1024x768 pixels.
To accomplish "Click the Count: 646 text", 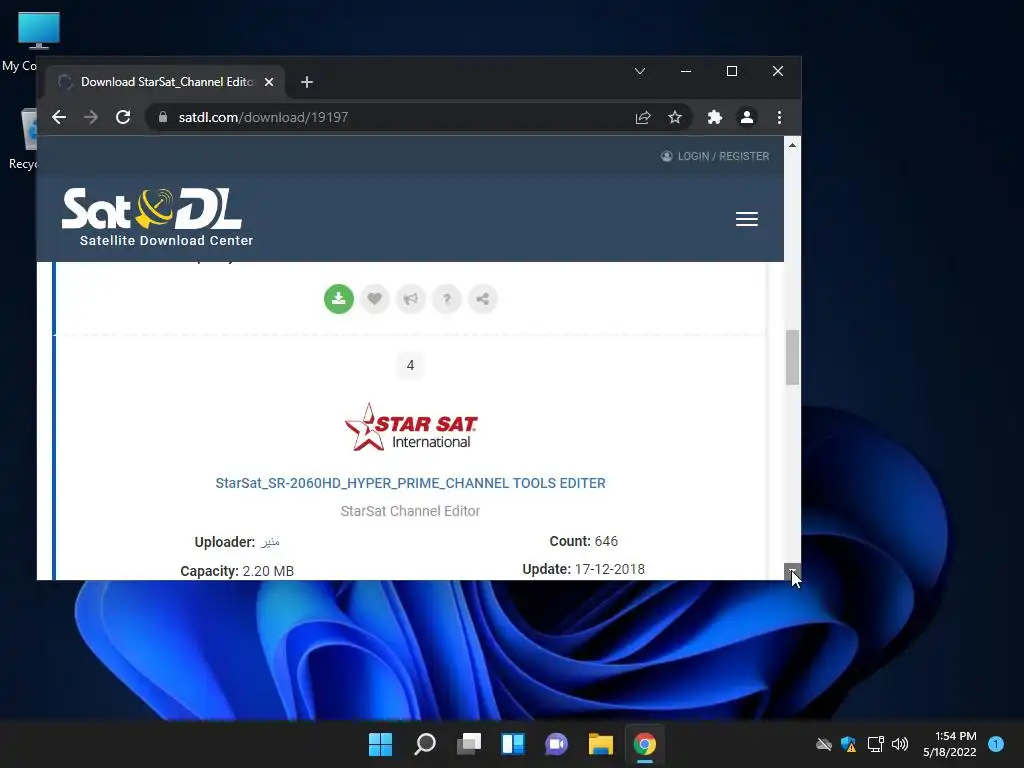I will (583, 541).
